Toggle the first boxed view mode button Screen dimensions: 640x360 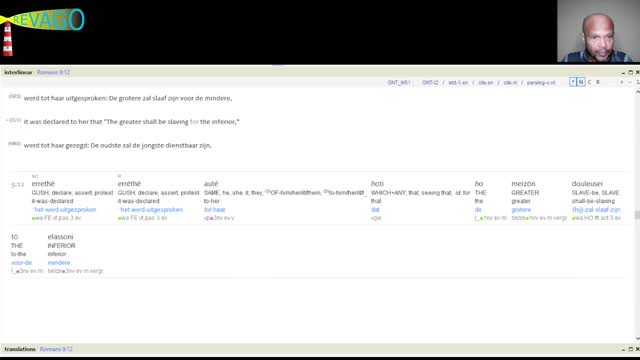click(x=573, y=82)
